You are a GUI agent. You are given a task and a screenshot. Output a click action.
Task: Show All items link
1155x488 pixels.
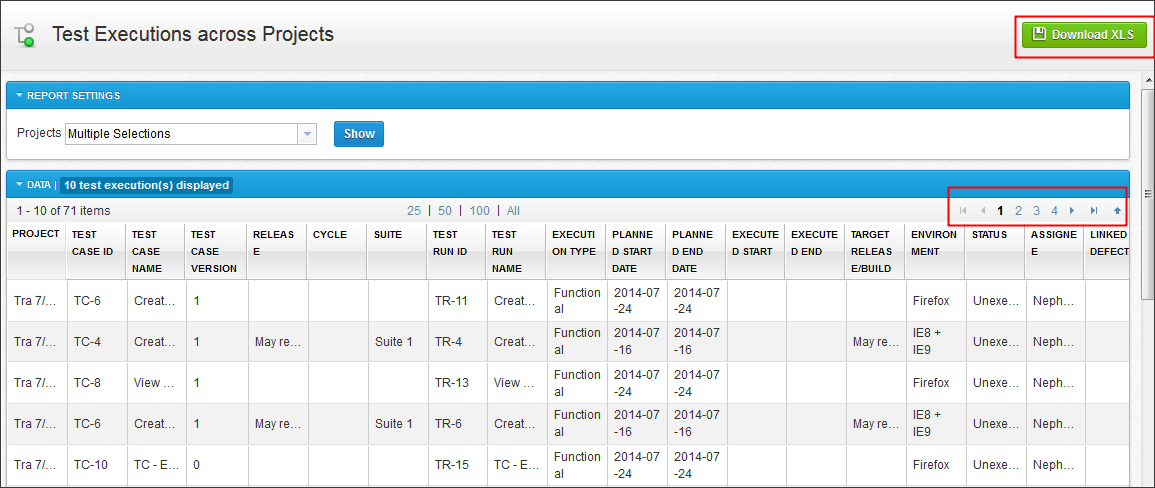513,211
